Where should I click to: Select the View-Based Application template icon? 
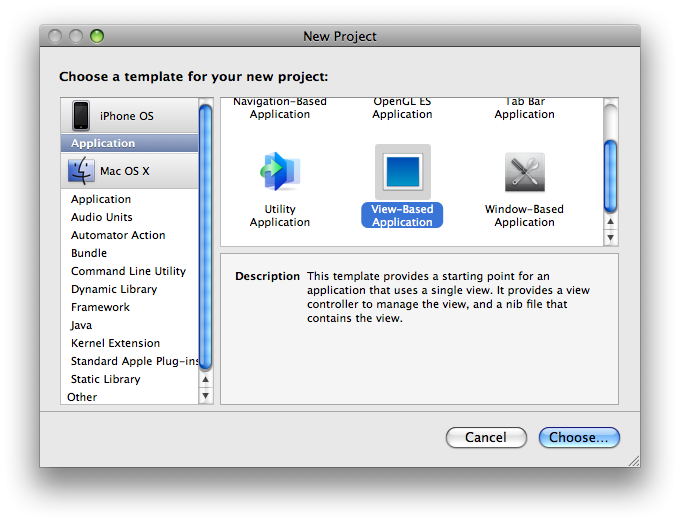pyautogui.click(x=403, y=172)
